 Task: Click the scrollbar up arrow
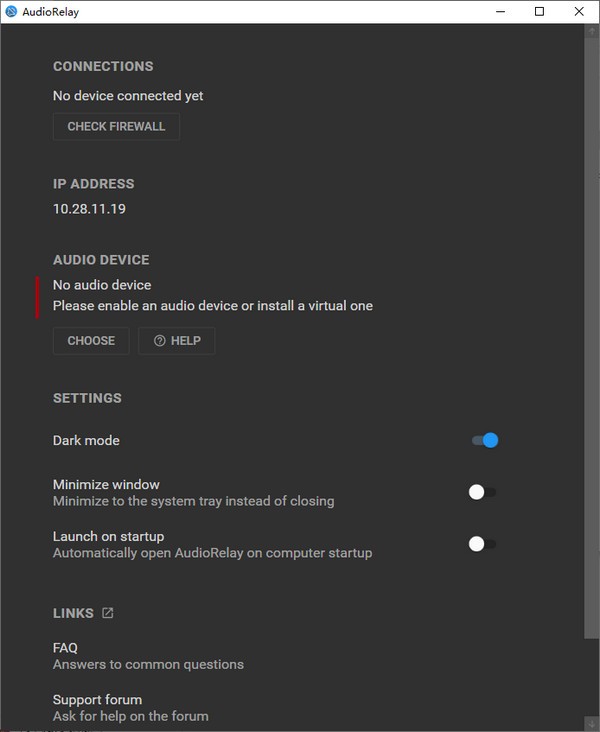tap(592, 31)
